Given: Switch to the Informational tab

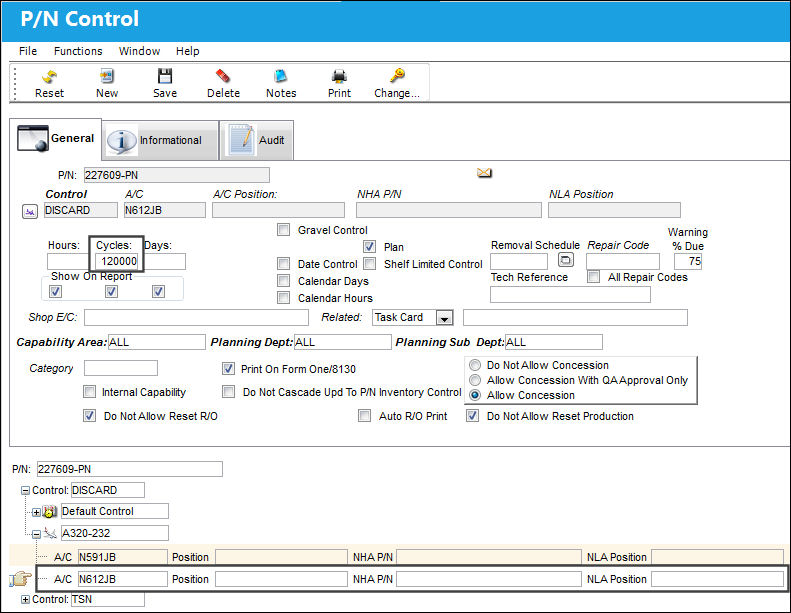Looking at the screenshot, I should click(x=160, y=140).
